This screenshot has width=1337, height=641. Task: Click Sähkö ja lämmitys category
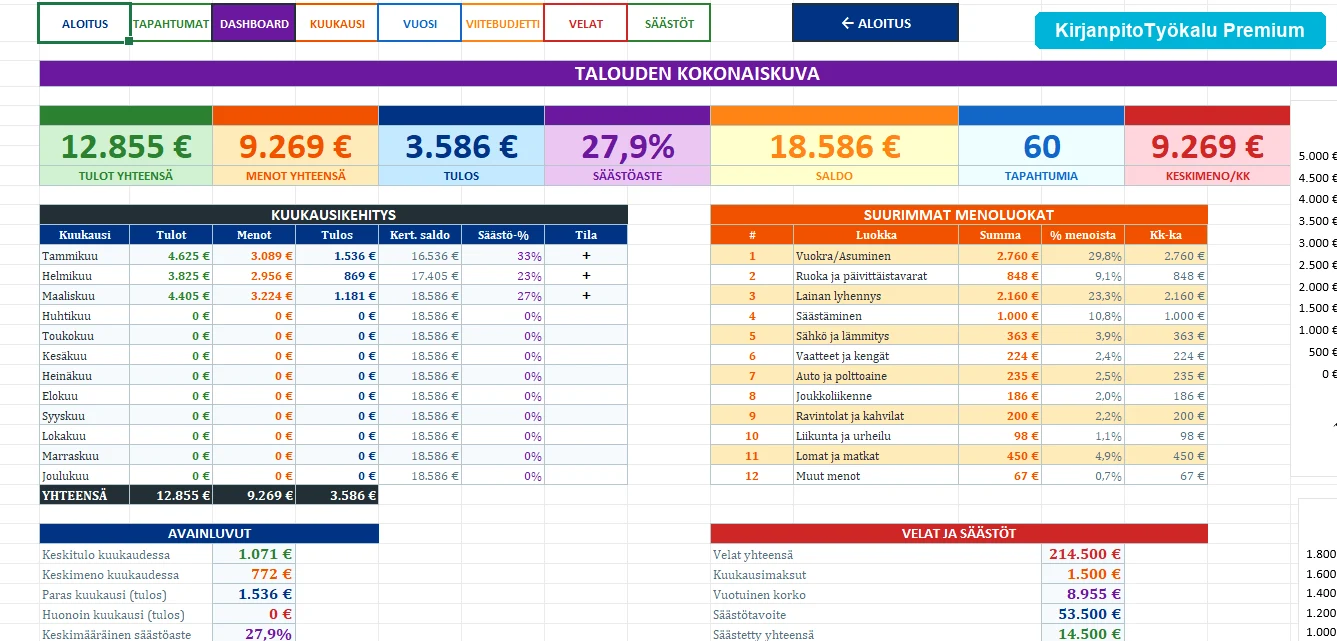click(x=876, y=335)
